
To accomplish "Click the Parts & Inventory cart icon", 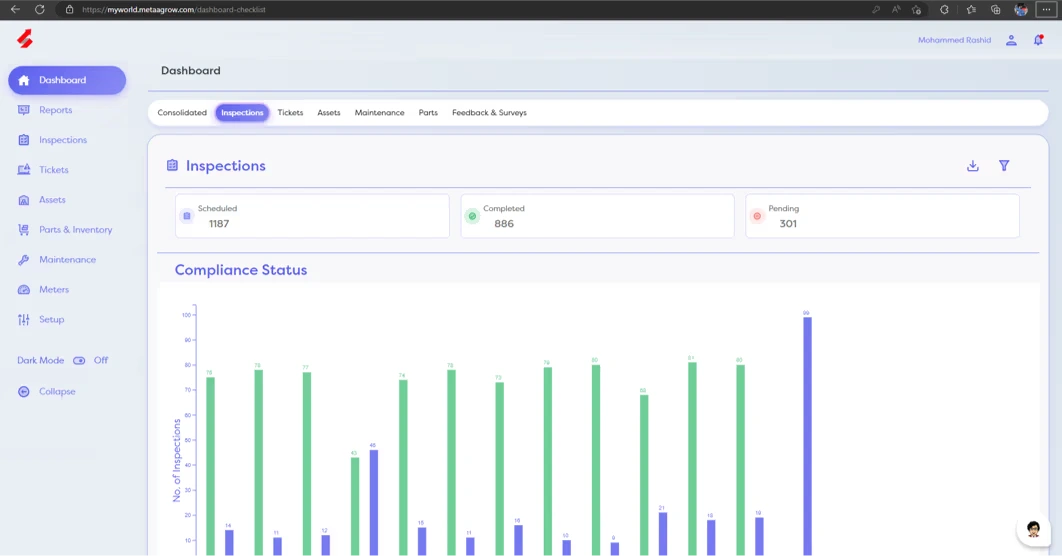I will 24,230.
